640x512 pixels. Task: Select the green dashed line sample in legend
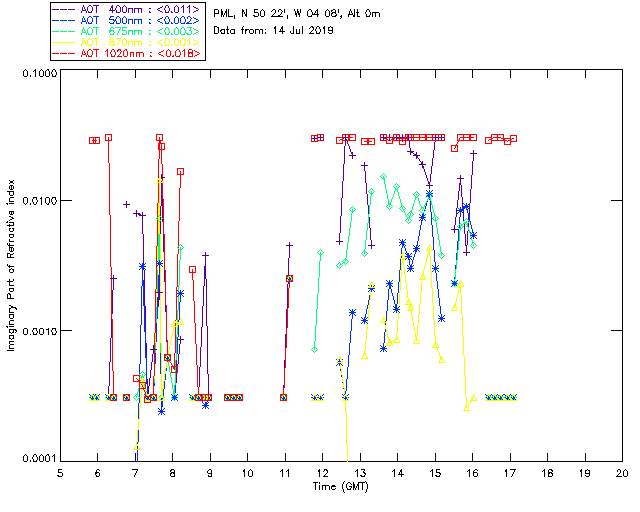(x=64, y=31)
